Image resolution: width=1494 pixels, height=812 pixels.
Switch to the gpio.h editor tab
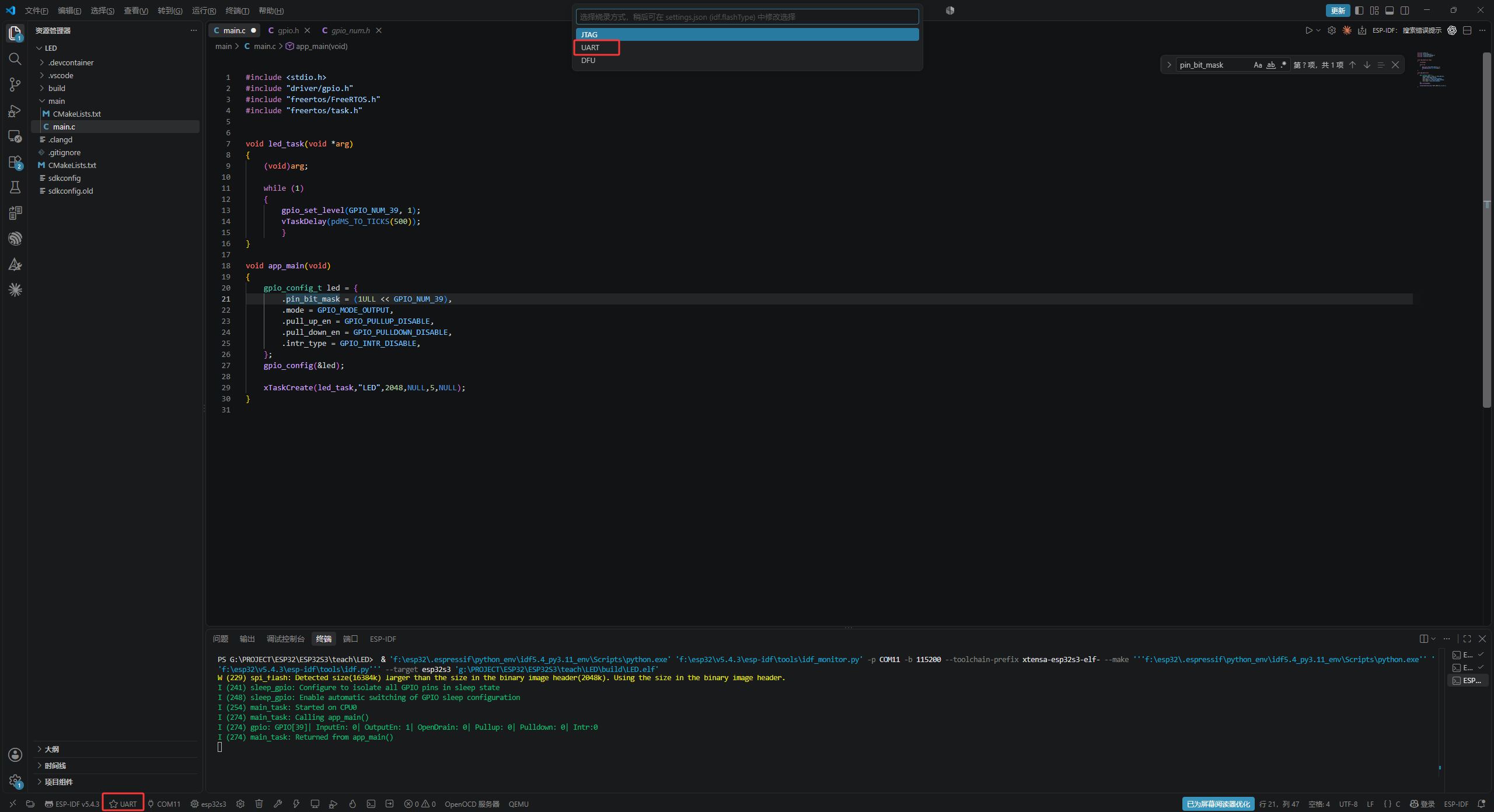point(288,30)
